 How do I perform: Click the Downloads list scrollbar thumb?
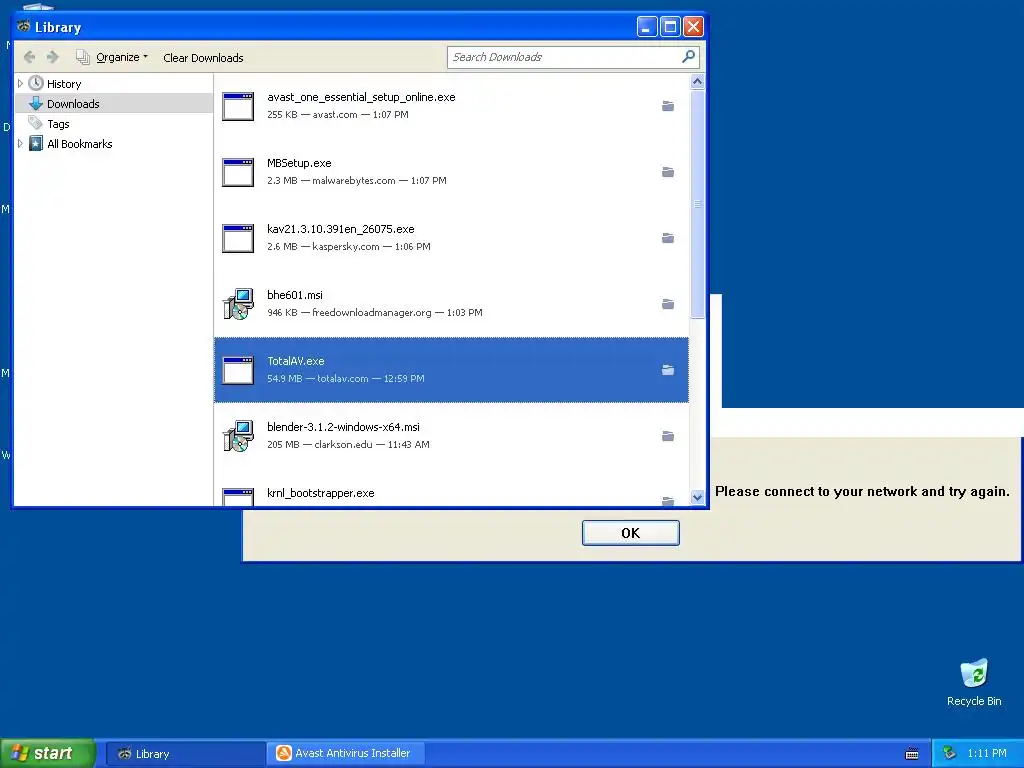[x=697, y=204]
